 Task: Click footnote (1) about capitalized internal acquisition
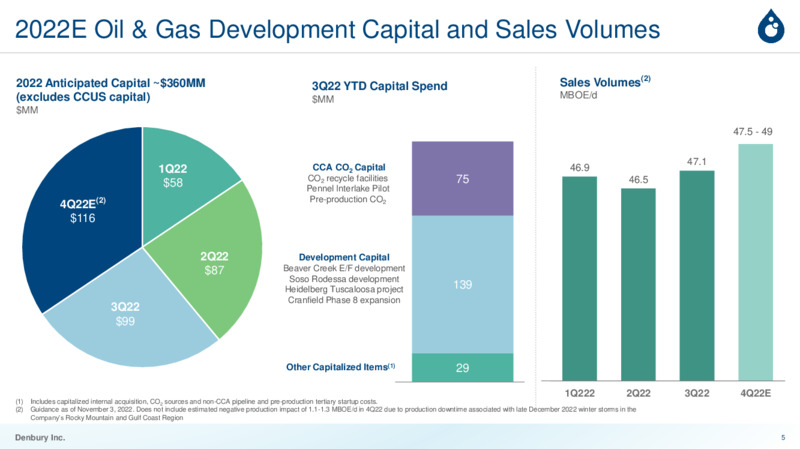pyautogui.click(x=196, y=402)
